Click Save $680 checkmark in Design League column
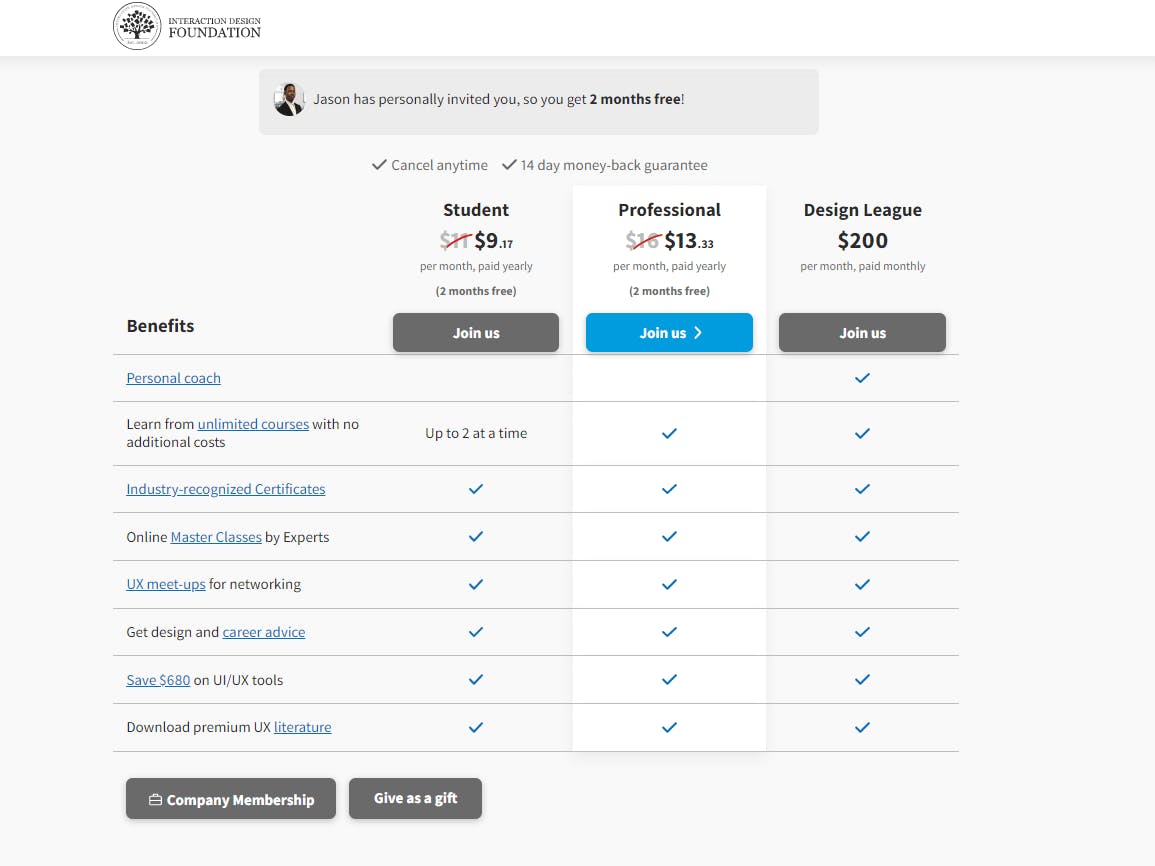The height and width of the screenshot is (866, 1155). click(862, 679)
